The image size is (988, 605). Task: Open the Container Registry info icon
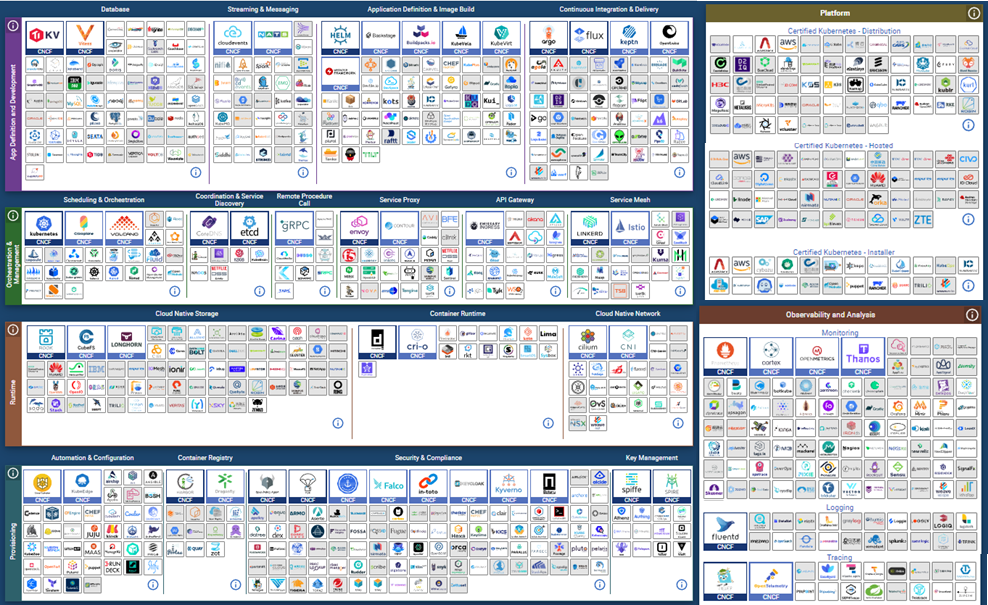click(236, 584)
